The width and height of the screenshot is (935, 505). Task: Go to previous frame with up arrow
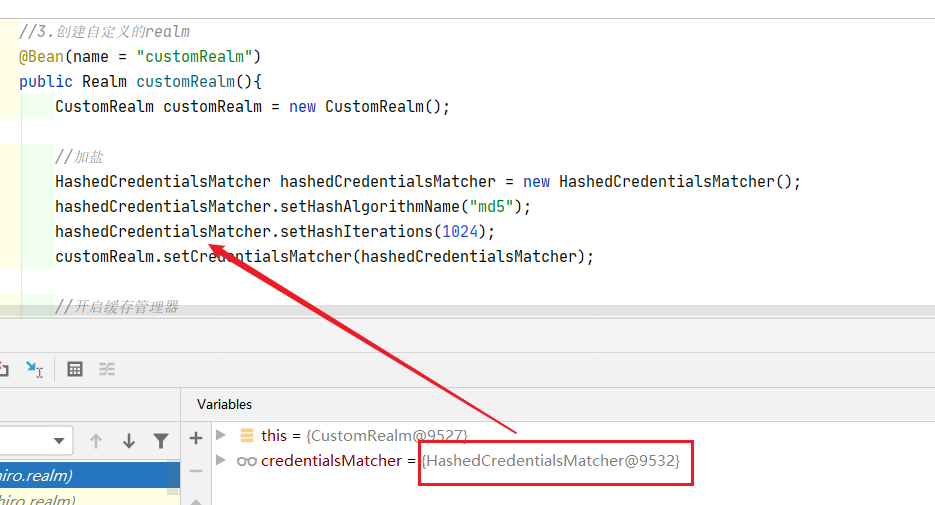pyautogui.click(x=95, y=441)
